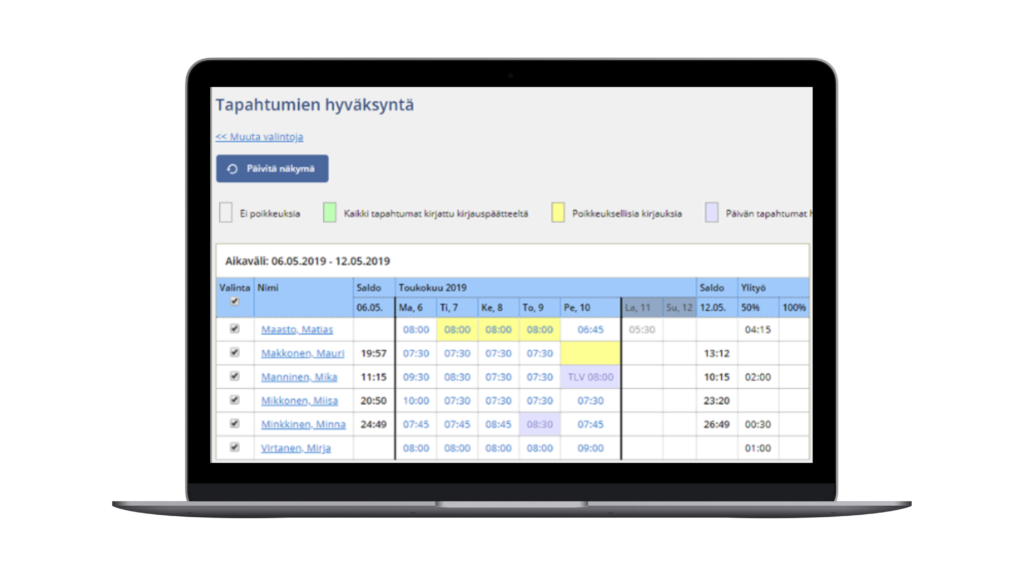Click the yellow Poikkeuksellisia kirjauksia swatch
The height and width of the screenshot is (576, 1024).
558,212
